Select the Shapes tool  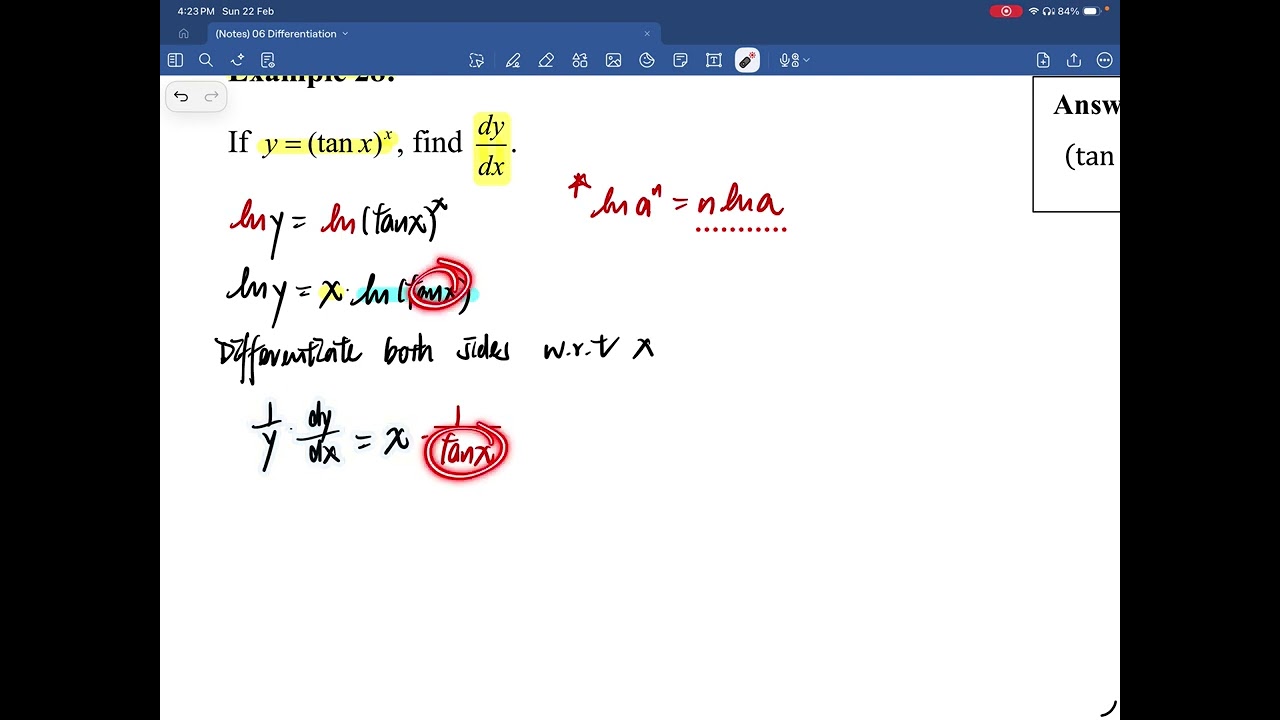click(580, 60)
